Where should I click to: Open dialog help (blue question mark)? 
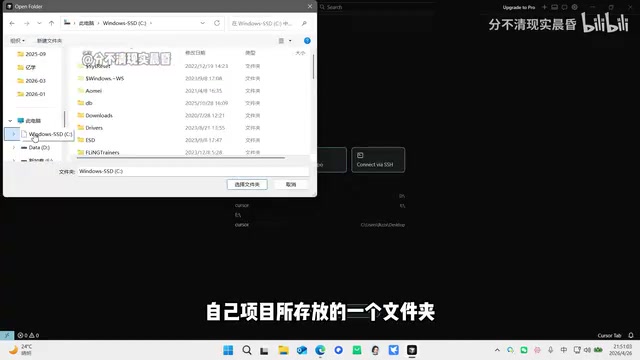pyautogui.click(x=307, y=41)
